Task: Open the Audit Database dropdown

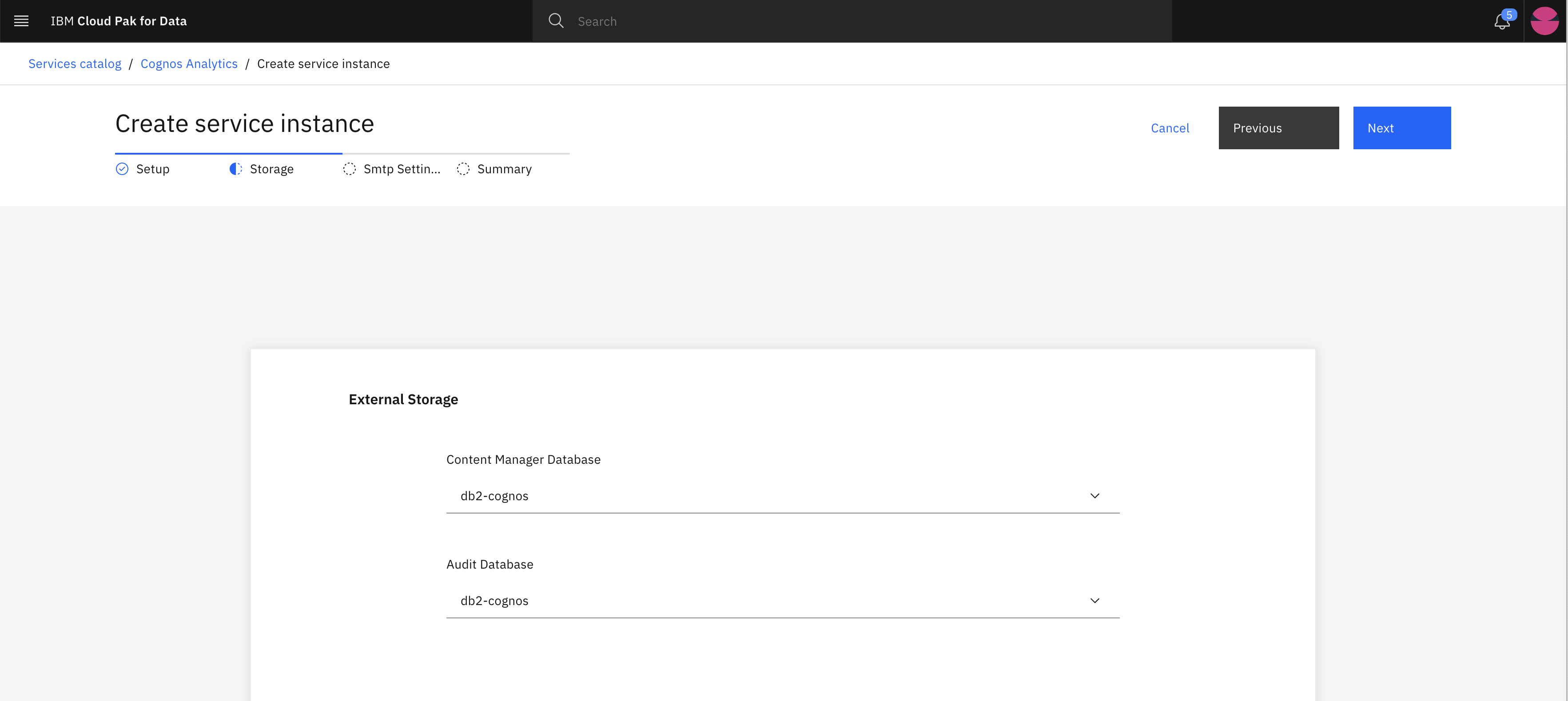Action: pos(783,601)
